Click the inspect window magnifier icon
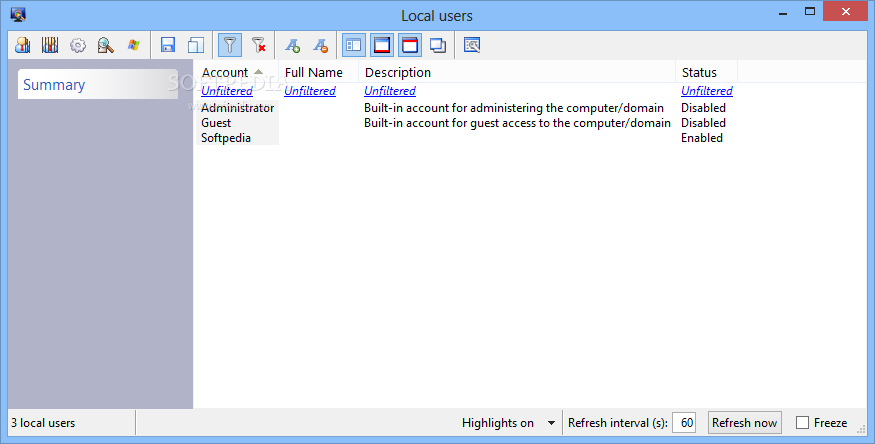 pos(472,45)
